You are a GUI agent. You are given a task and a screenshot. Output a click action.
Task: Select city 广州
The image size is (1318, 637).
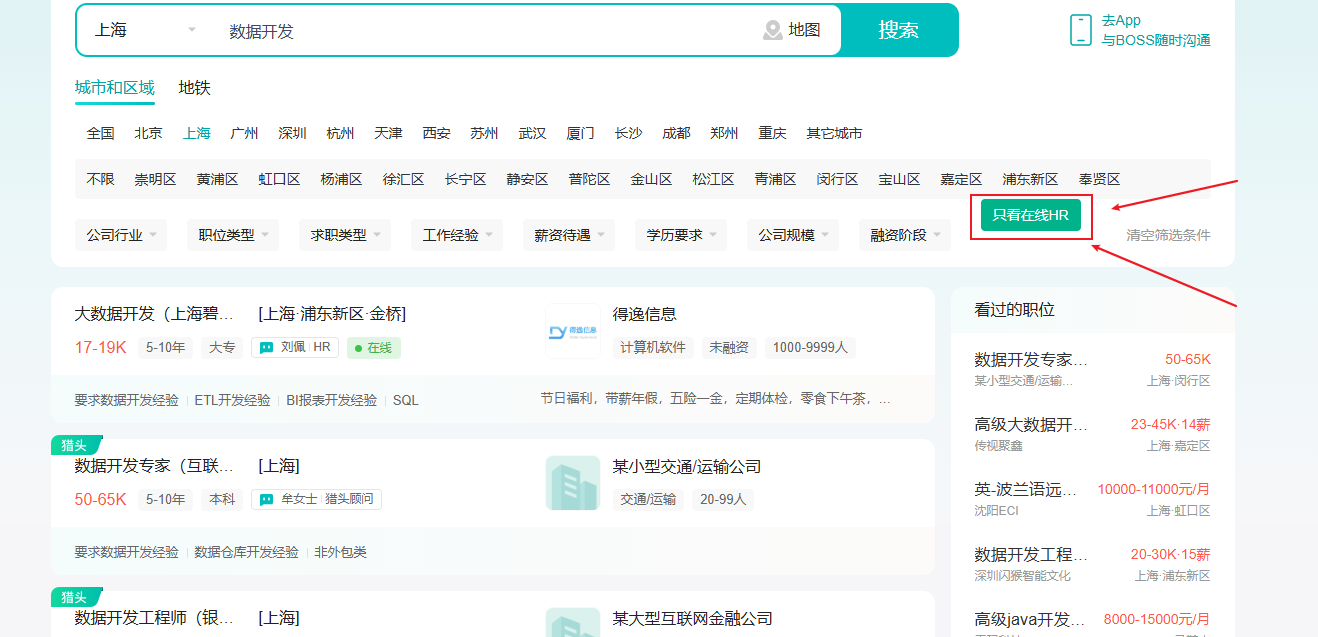(245, 133)
